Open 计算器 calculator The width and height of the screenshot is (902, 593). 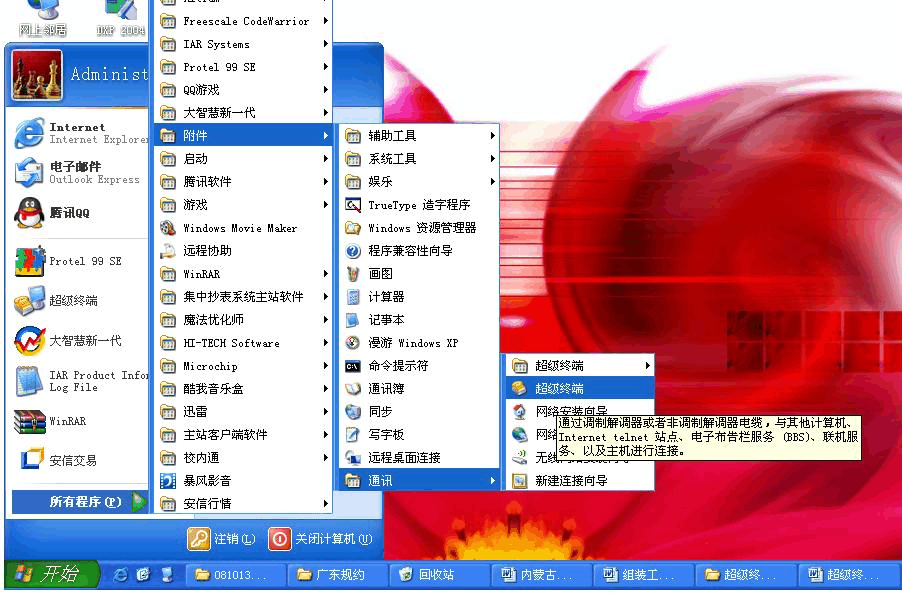419,297
